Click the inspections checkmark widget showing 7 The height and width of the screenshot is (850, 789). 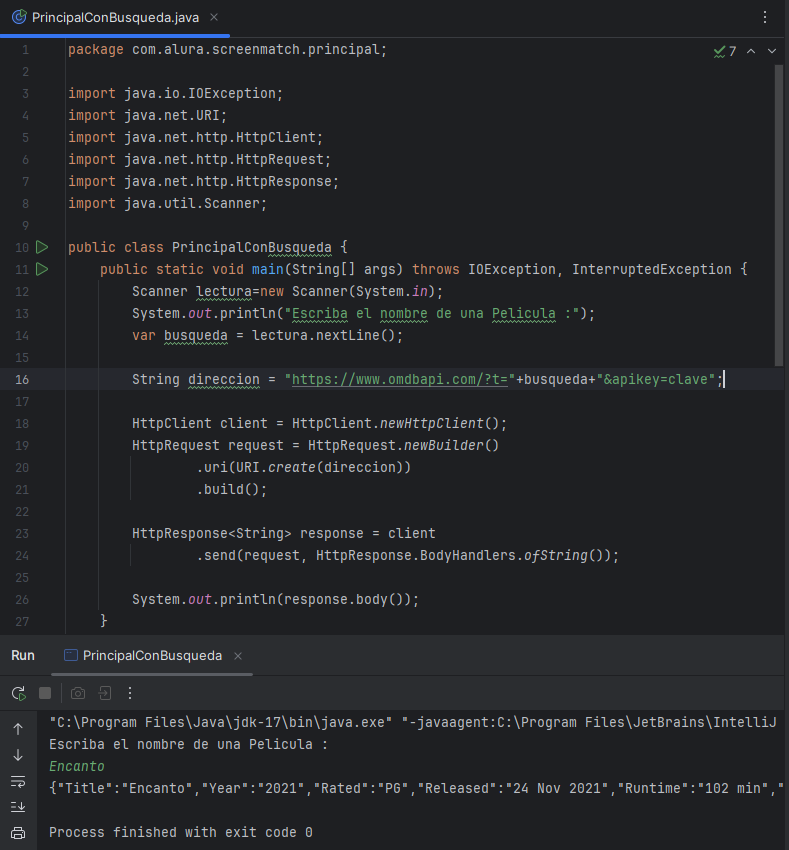tap(724, 51)
